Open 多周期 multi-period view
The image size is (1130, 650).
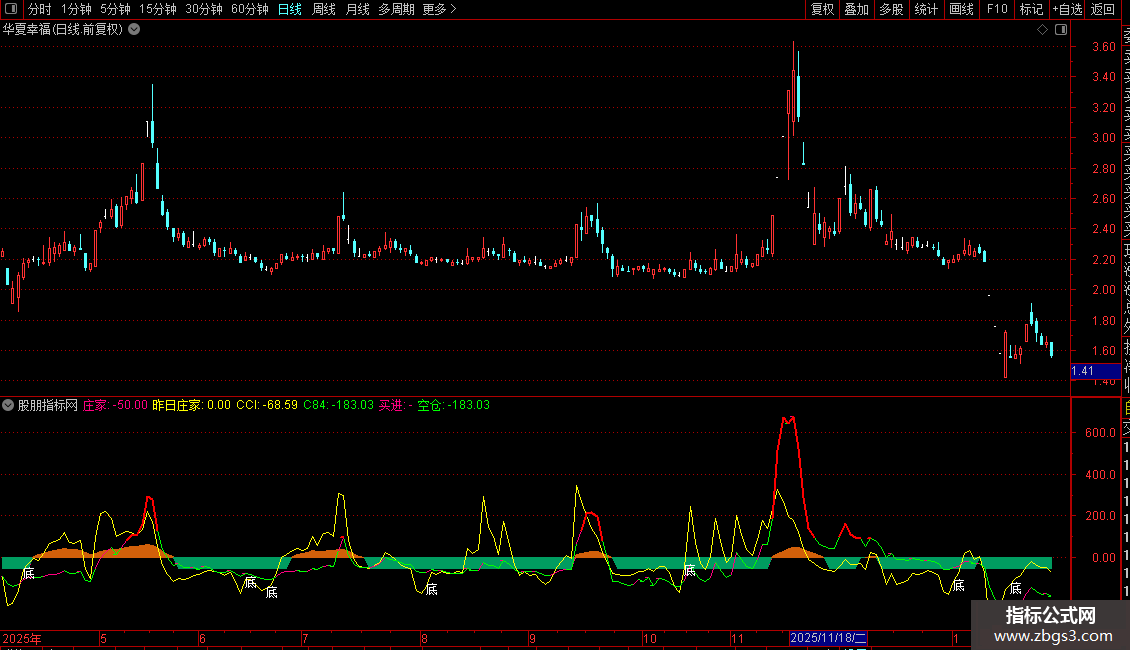(396, 9)
